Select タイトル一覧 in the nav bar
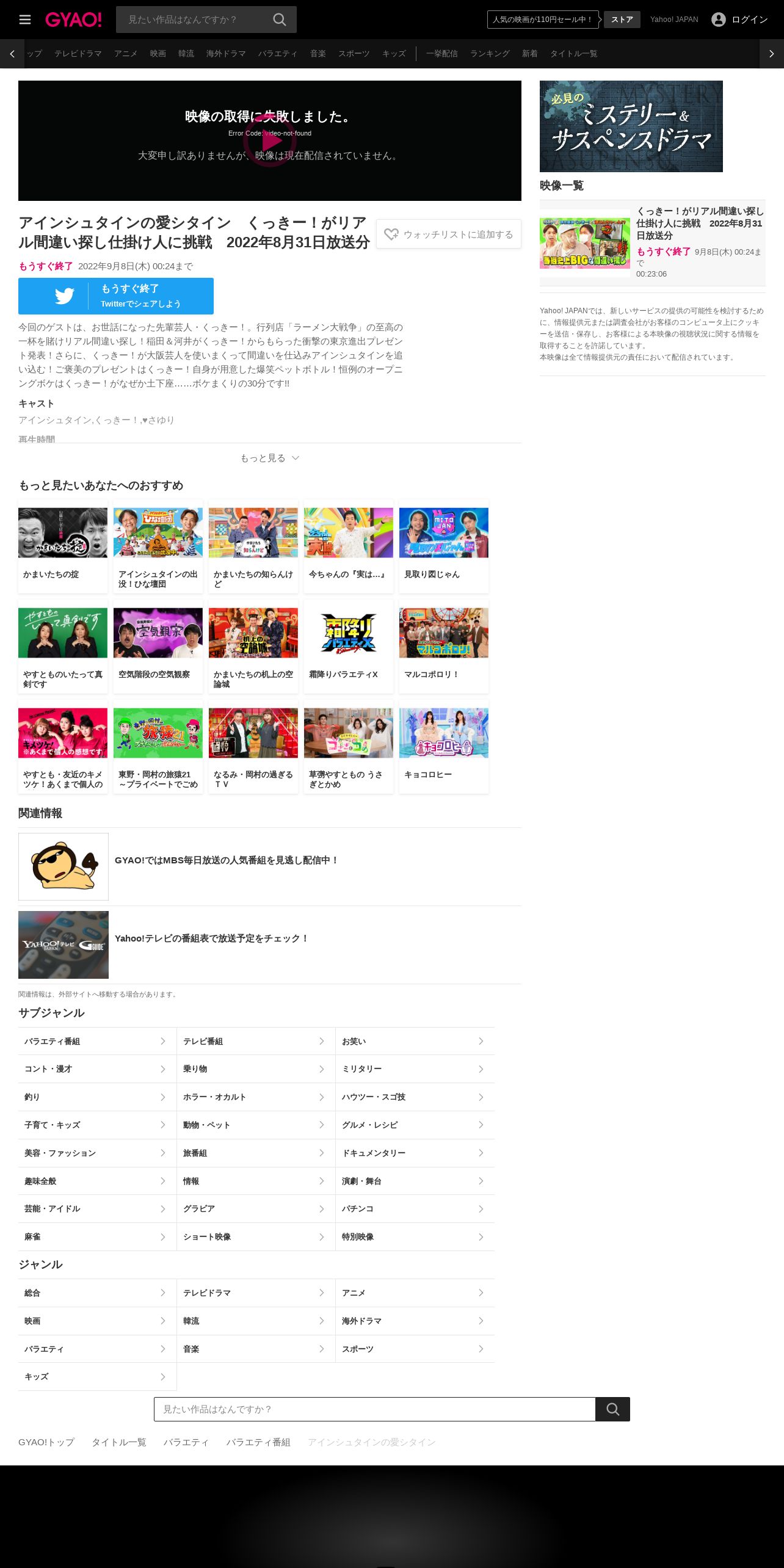 pyautogui.click(x=574, y=54)
